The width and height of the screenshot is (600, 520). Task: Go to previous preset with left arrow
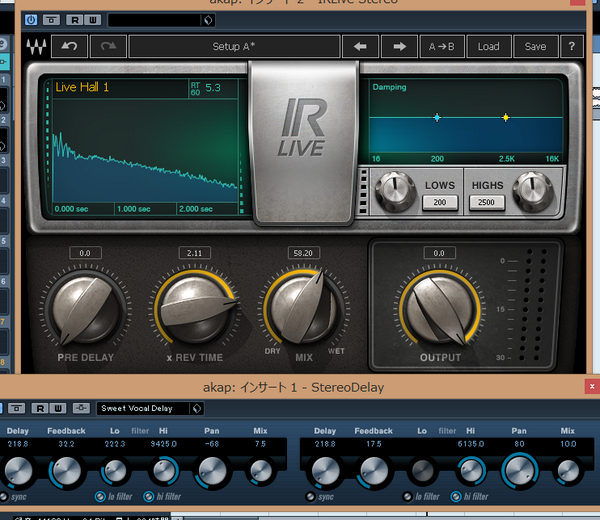[360, 47]
